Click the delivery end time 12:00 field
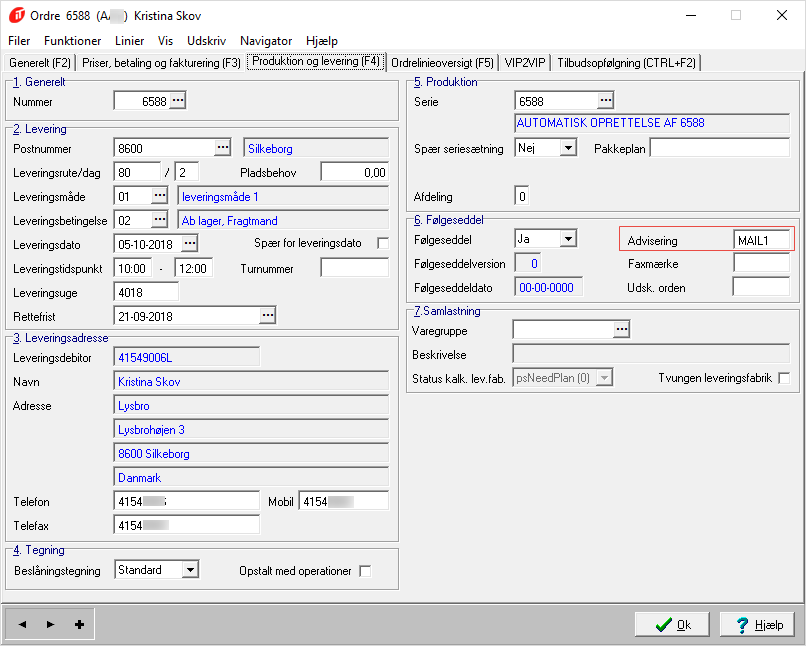 [x=194, y=268]
